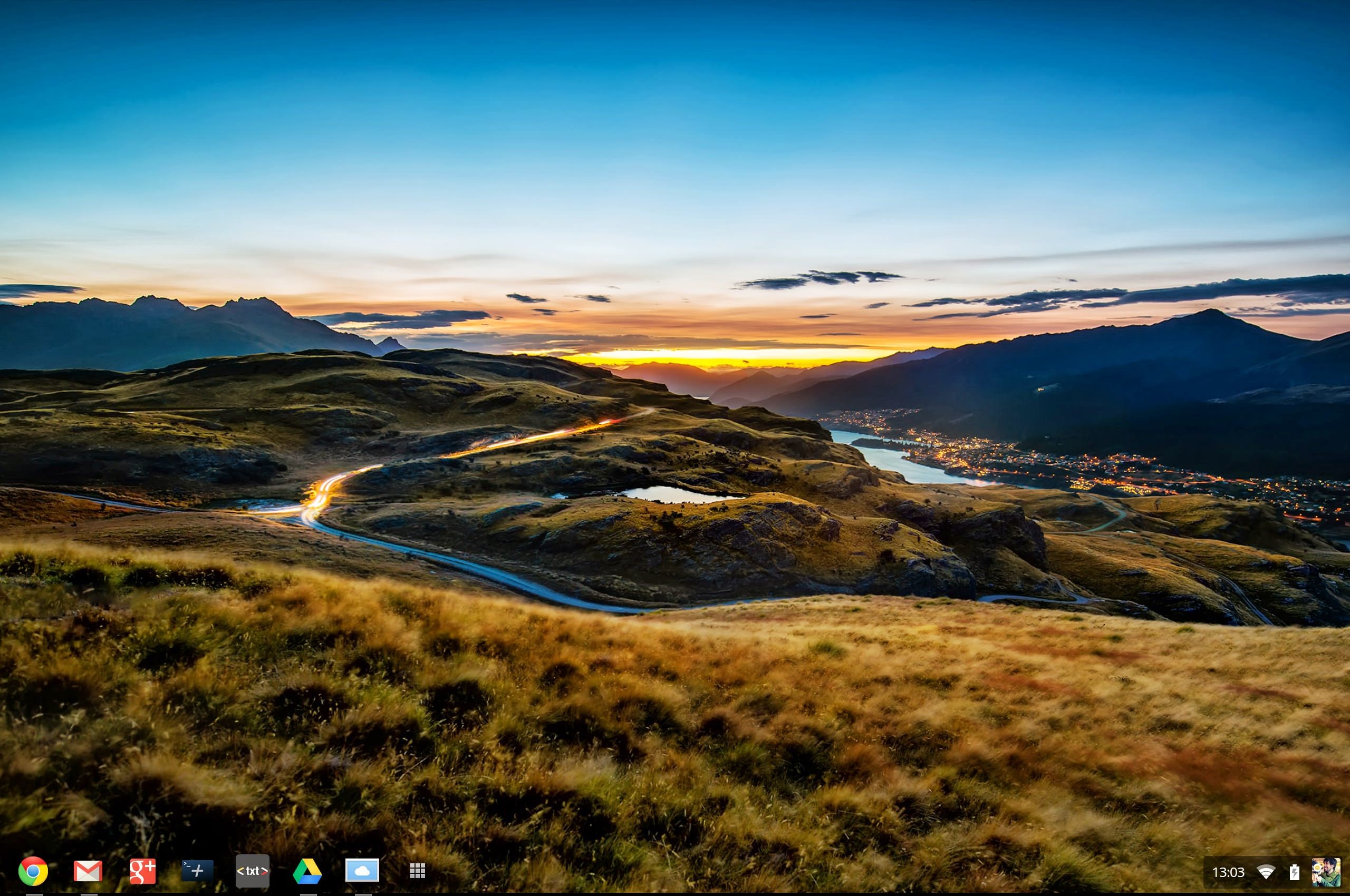Open the Wi-Fi network status icon
Viewport: 1350px width, 896px height.
[1266, 873]
